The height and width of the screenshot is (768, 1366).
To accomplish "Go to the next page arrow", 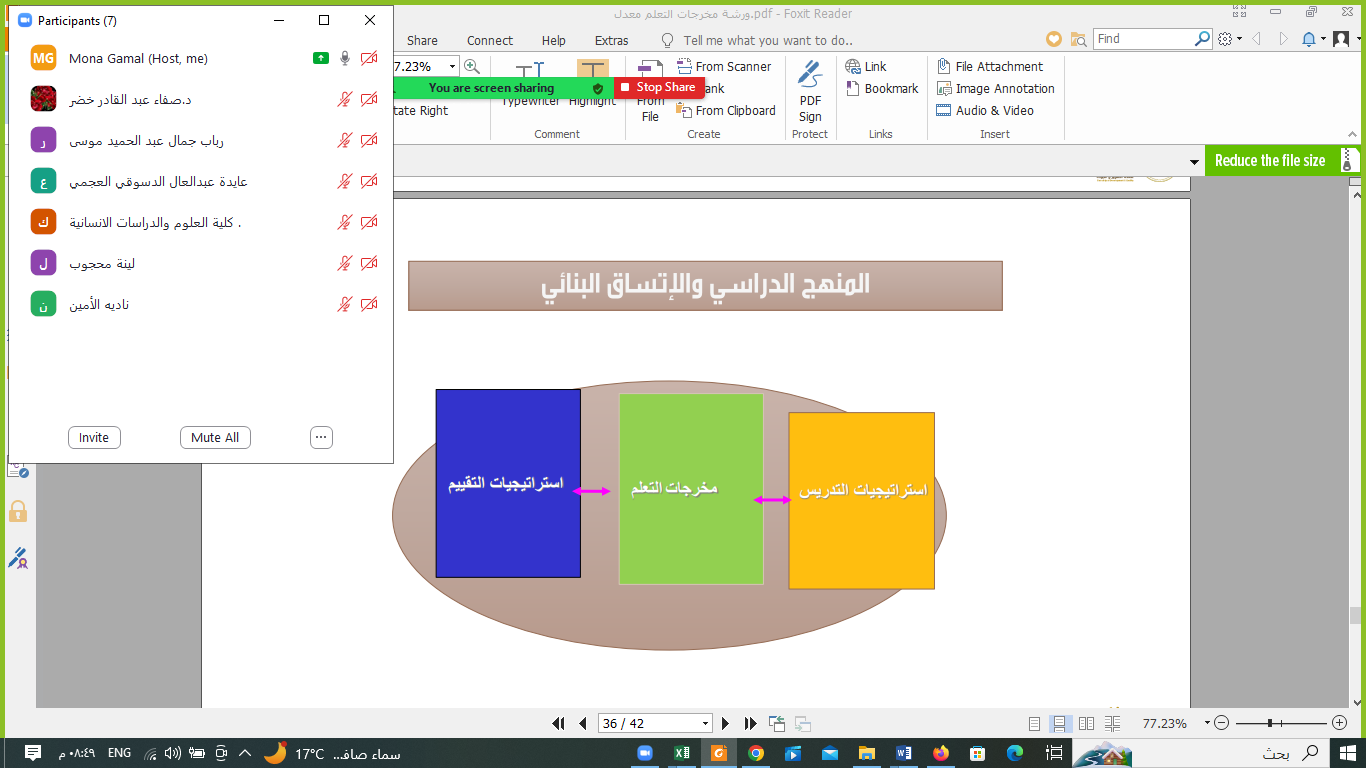I will [x=726, y=723].
